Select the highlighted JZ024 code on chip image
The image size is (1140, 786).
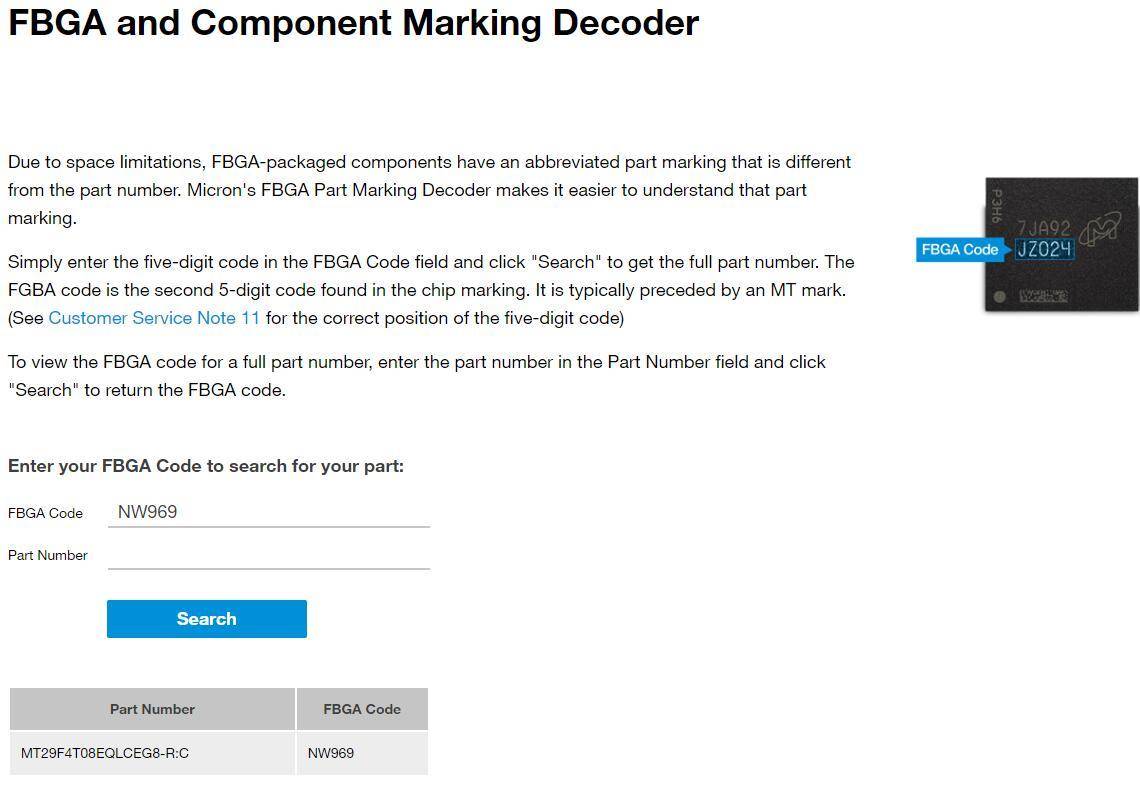[x=1044, y=250]
